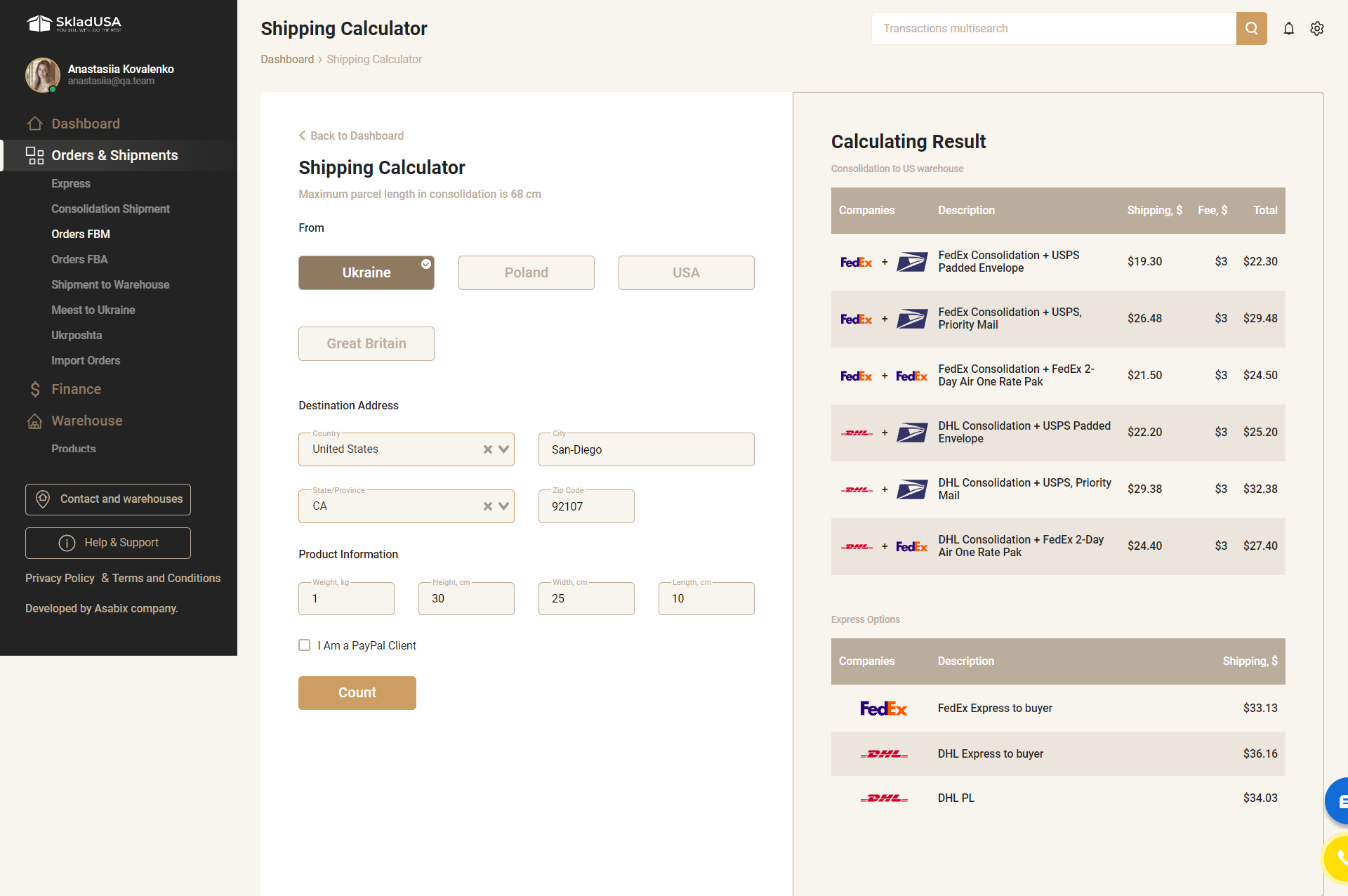The height and width of the screenshot is (896, 1348).
Task: Click the Zip Code field
Action: 586,506
